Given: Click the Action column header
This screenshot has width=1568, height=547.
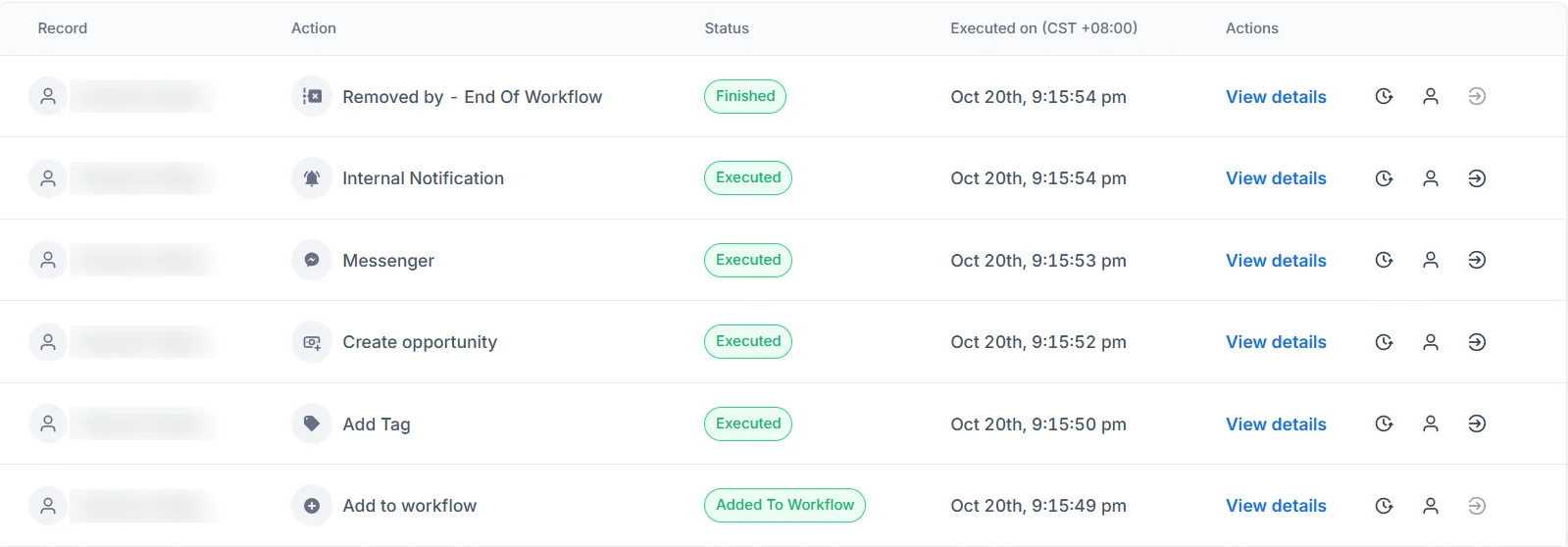Looking at the screenshot, I should coord(314,28).
